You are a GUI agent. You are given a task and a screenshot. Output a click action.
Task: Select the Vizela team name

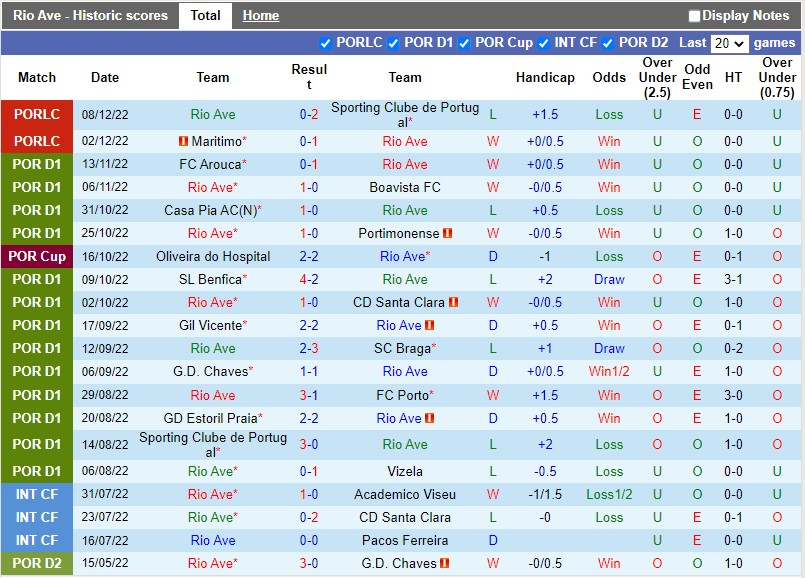coord(405,471)
